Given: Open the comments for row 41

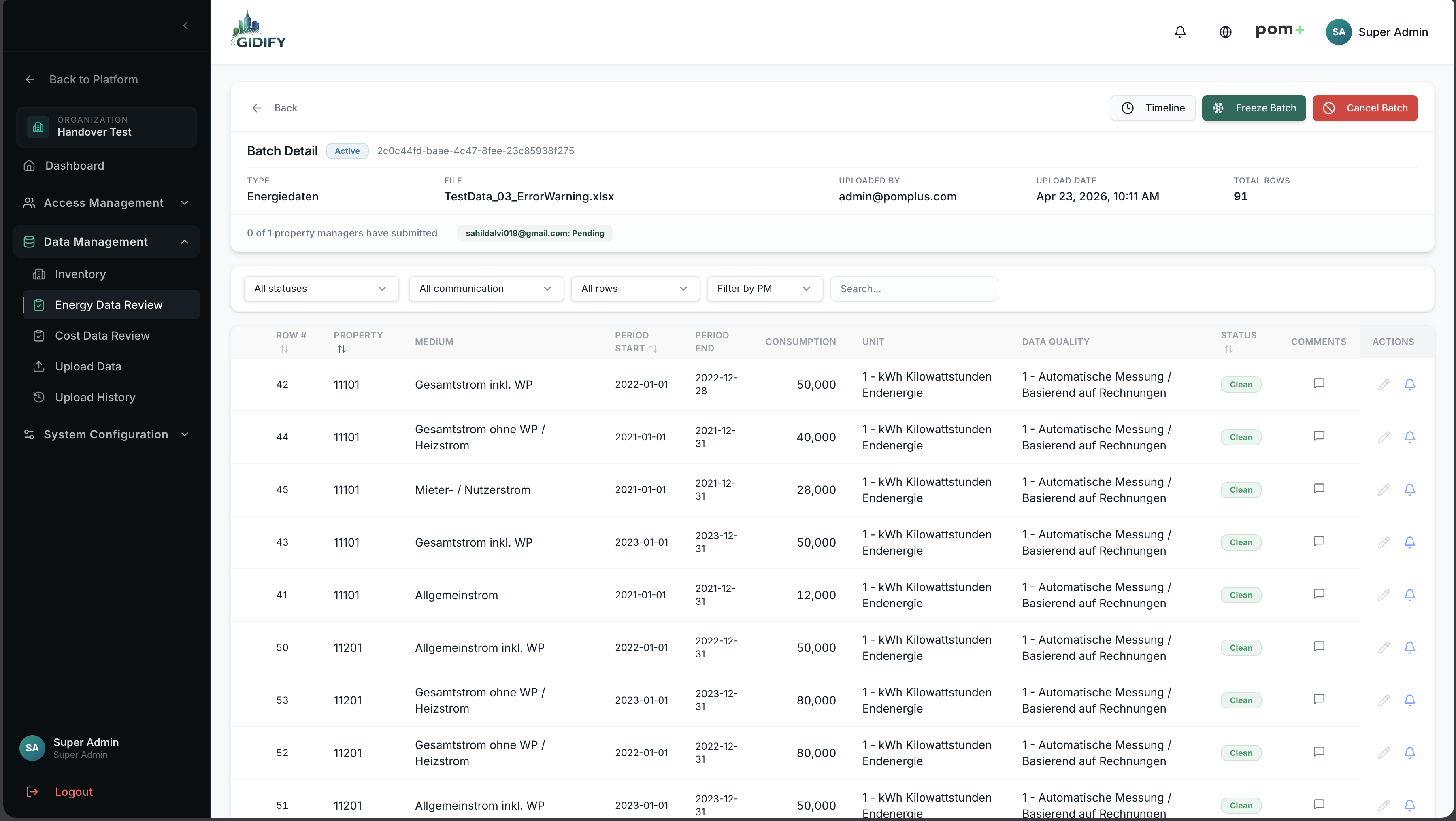Looking at the screenshot, I should coord(1319,594).
